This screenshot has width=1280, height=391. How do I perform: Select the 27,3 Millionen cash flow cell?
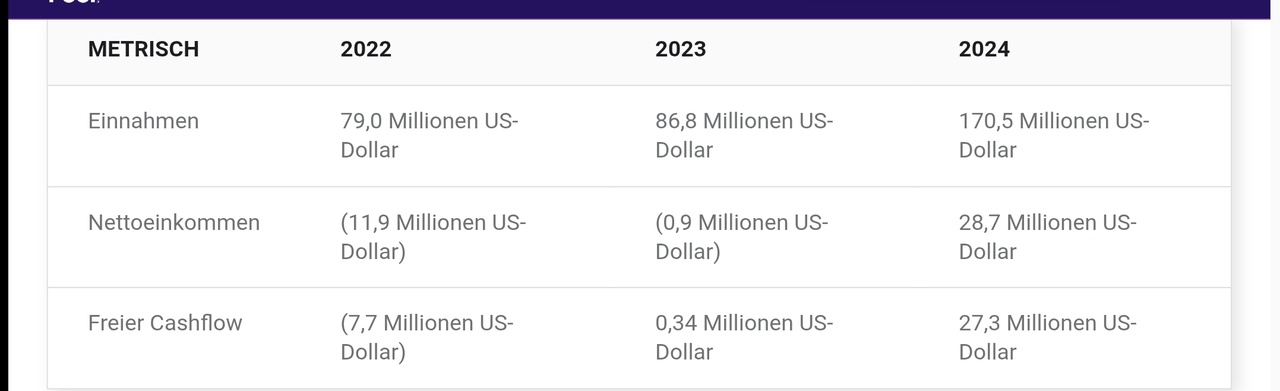click(x=1048, y=338)
